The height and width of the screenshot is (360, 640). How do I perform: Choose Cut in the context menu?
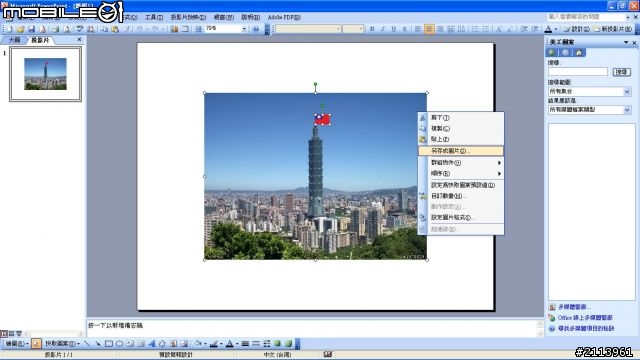(461, 118)
